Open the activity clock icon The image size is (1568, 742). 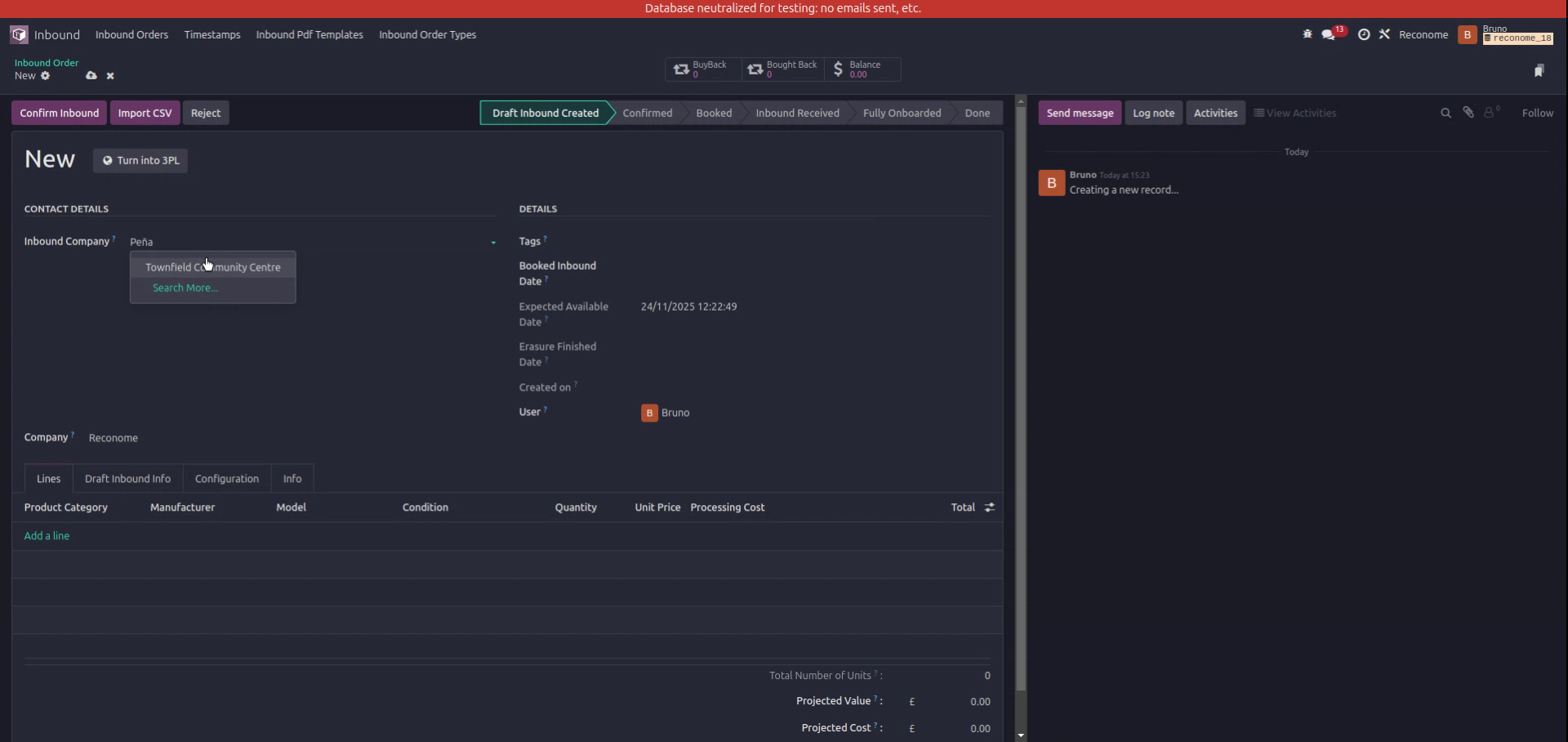(x=1365, y=34)
